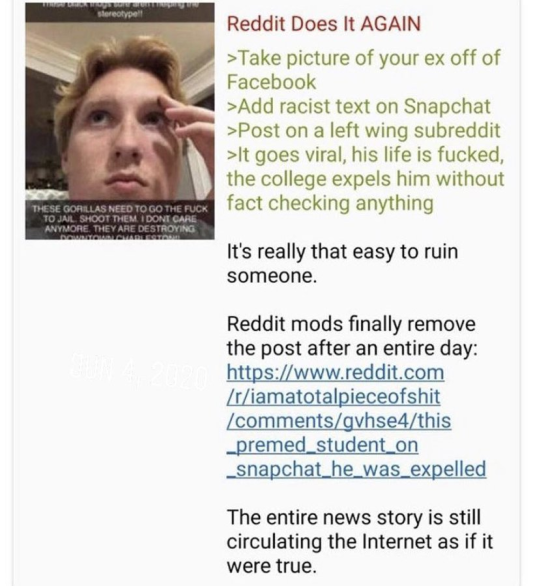The image size is (533, 586).
Task: Open the https://www.reddit.com link line
Action: [x=336, y=372]
